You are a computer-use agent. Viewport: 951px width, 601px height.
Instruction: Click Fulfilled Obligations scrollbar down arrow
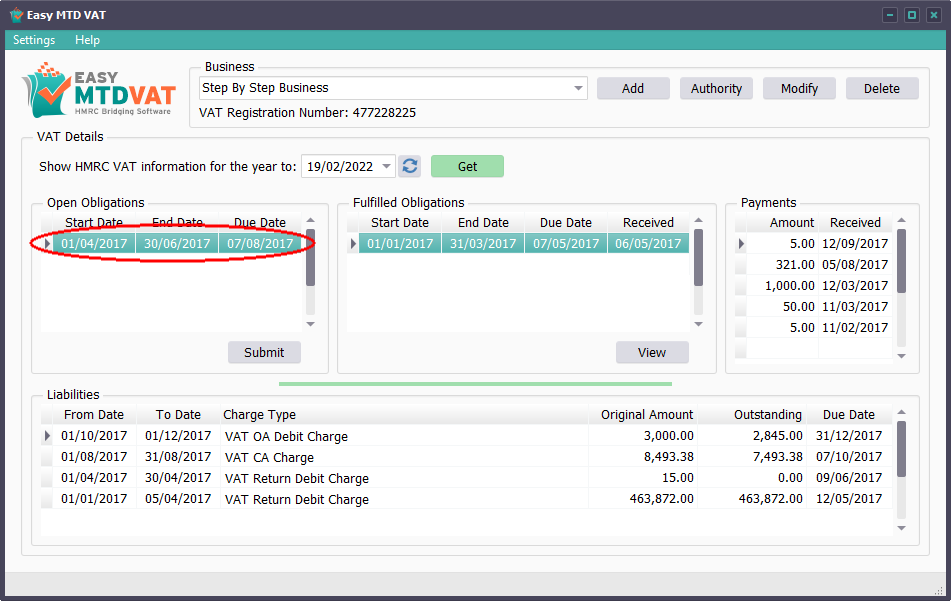(699, 324)
